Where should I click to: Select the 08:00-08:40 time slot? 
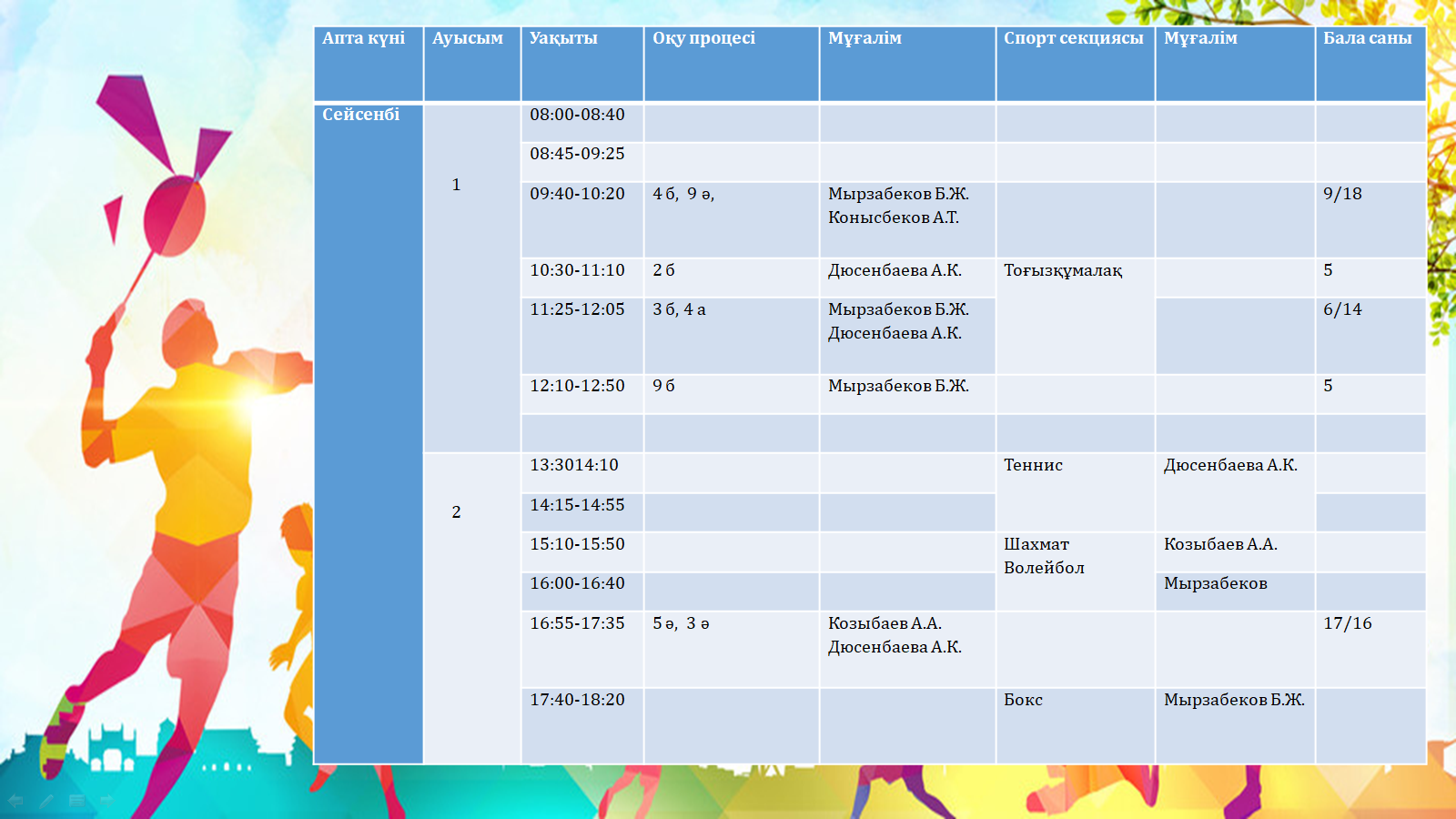click(582, 123)
